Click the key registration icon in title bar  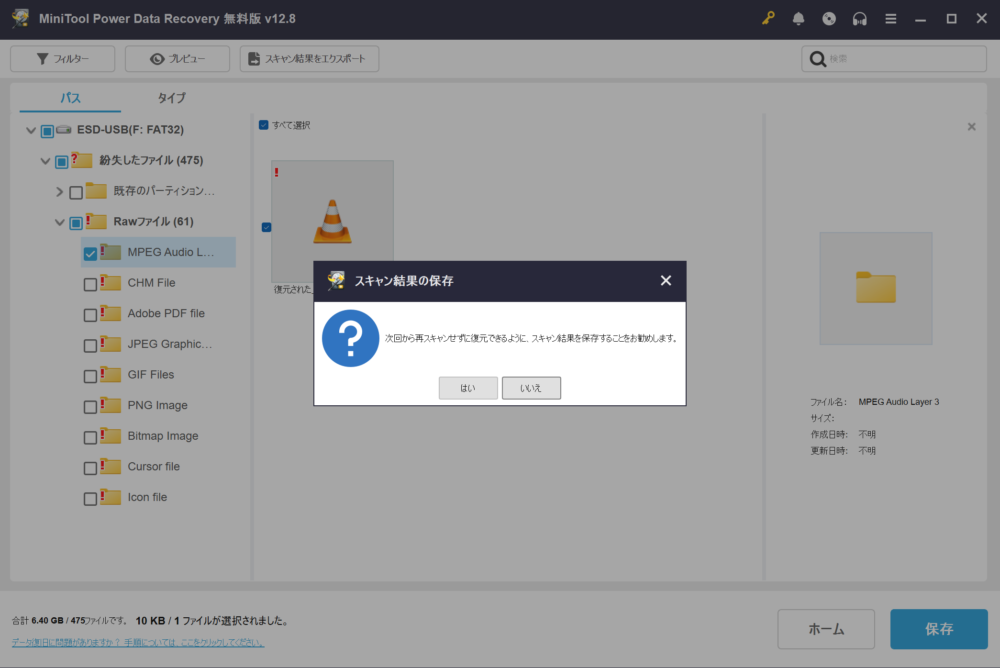click(x=768, y=19)
